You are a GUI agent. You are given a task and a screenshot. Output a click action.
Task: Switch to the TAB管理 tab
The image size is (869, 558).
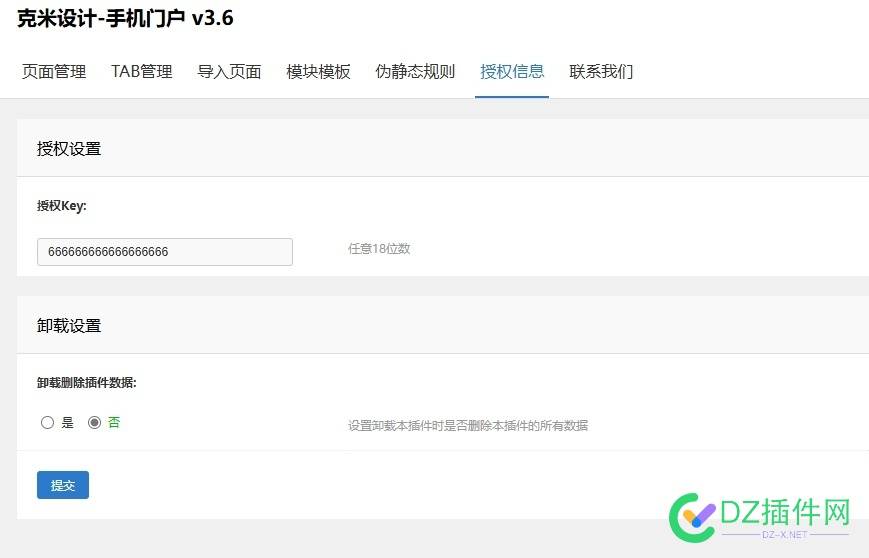(x=142, y=71)
